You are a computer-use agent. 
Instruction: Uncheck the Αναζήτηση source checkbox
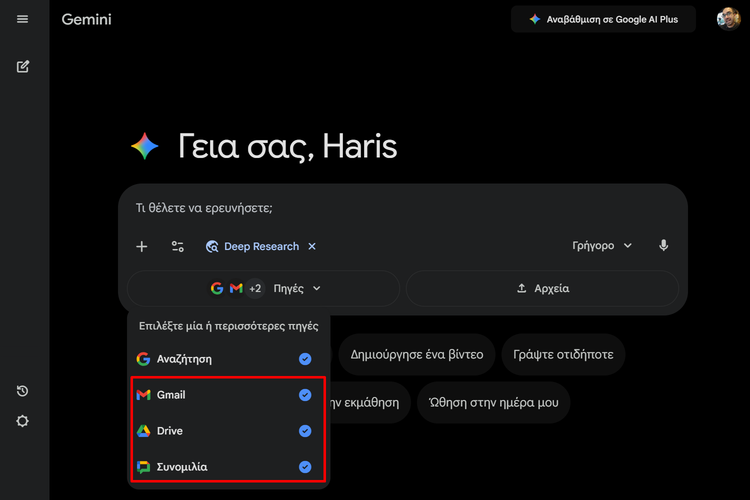pos(305,359)
